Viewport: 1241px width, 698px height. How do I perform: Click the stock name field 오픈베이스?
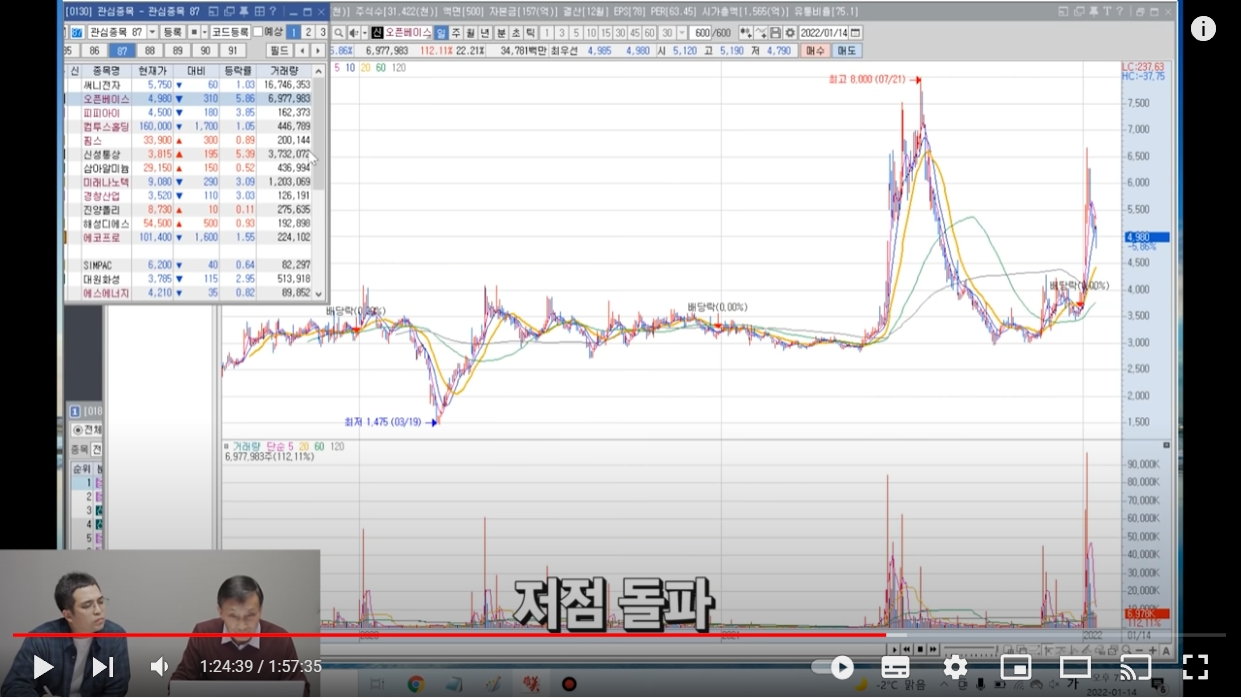pos(408,33)
